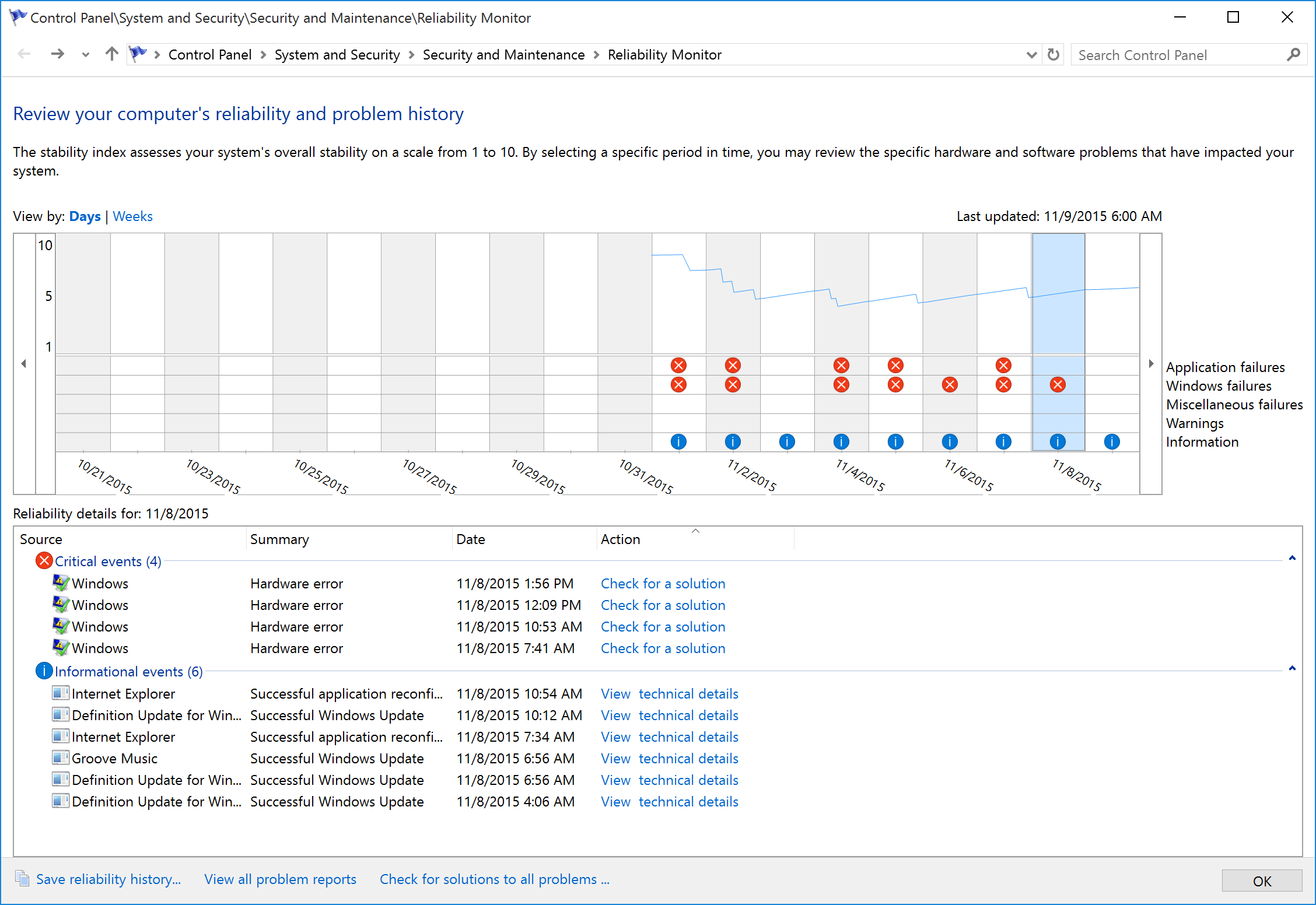Switch chart view to Days
The width and height of the screenshot is (1316, 905).
85,216
